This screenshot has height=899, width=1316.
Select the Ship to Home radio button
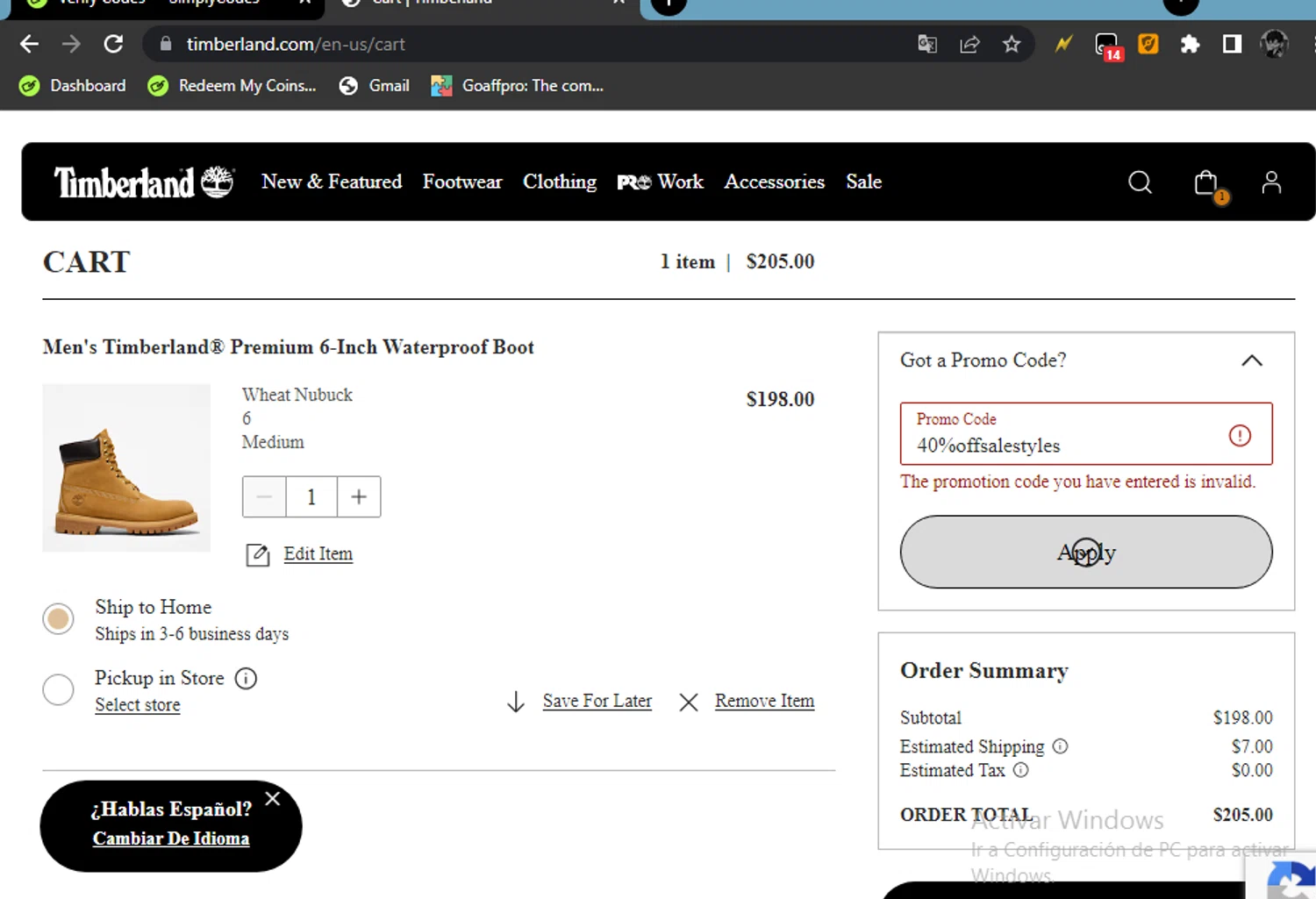(x=59, y=619)
